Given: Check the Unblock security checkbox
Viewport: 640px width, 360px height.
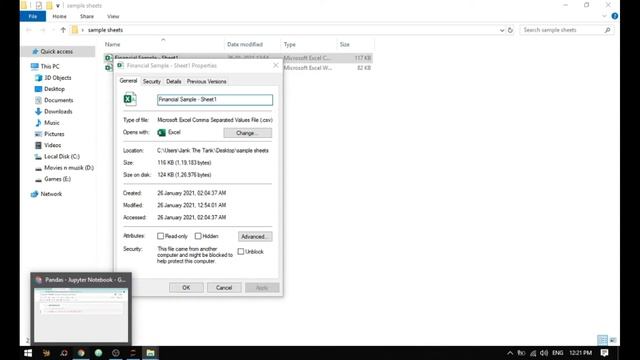Looking at the screenshot, I should 241,251.
